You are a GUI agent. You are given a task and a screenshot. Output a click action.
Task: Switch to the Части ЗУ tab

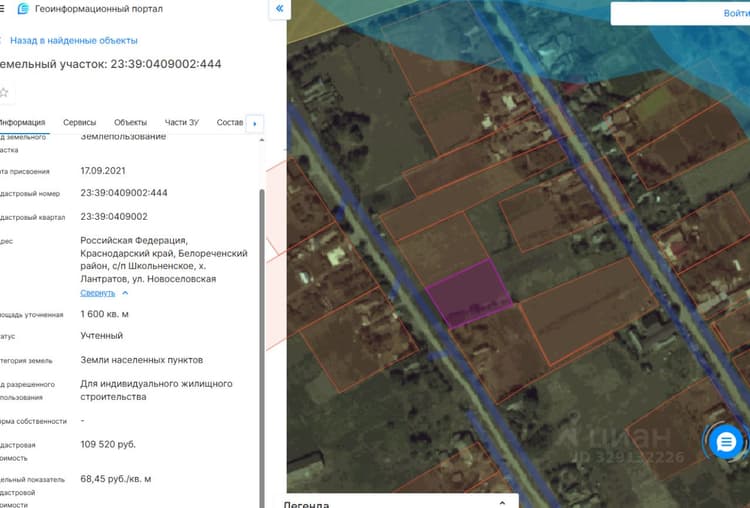pyautogui.click(x=182, y=122)
